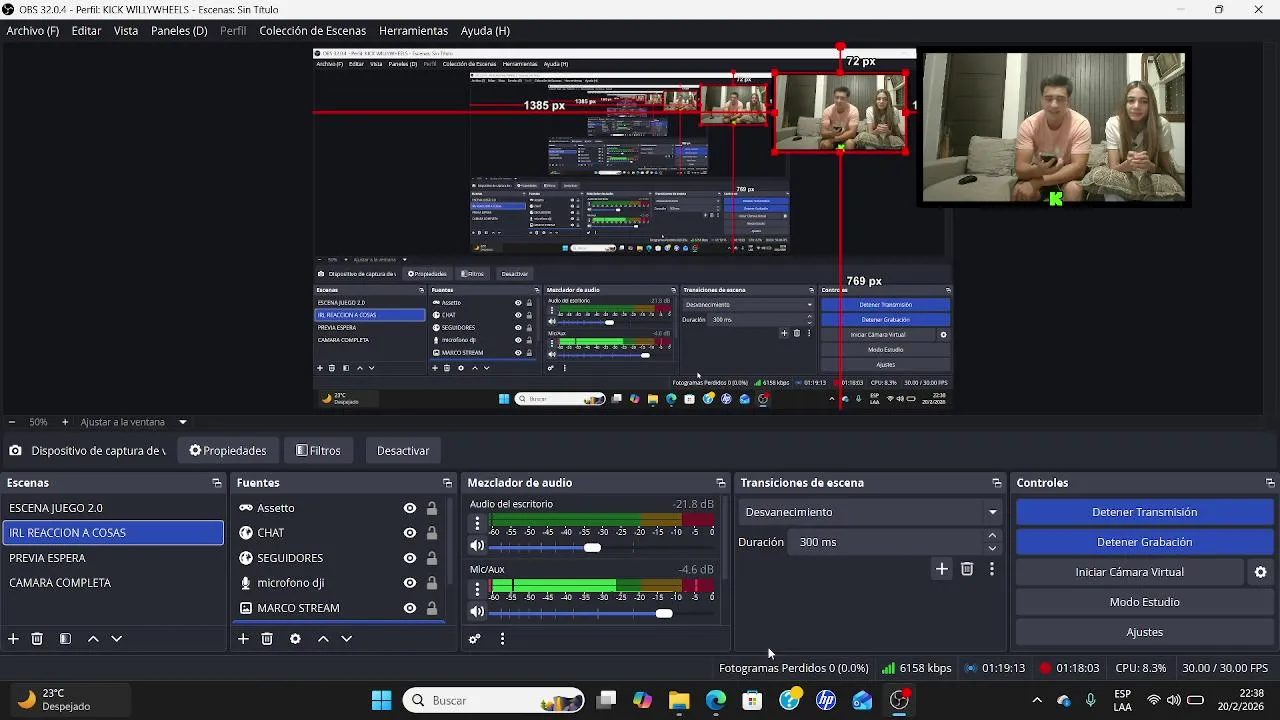Open the Herramientas menu
This screenshot has width=1280, height=720.
click(413, 31)
